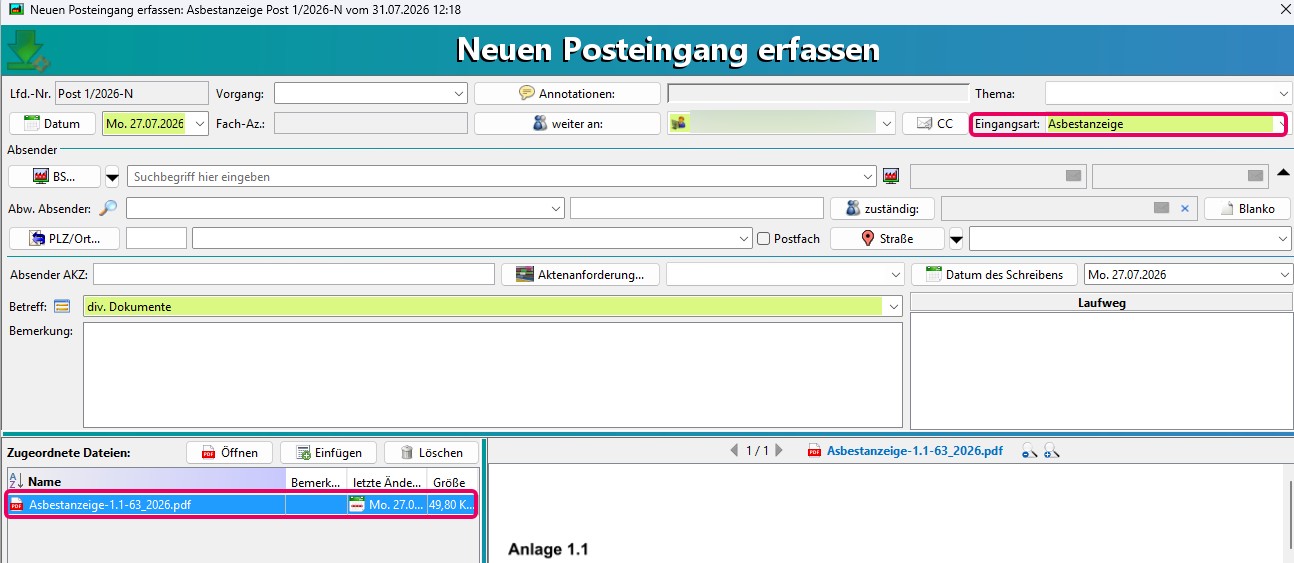The image size is (1294, 563).
Task: Expand the weiter an recipient dropdown
Action: [885, 124]
